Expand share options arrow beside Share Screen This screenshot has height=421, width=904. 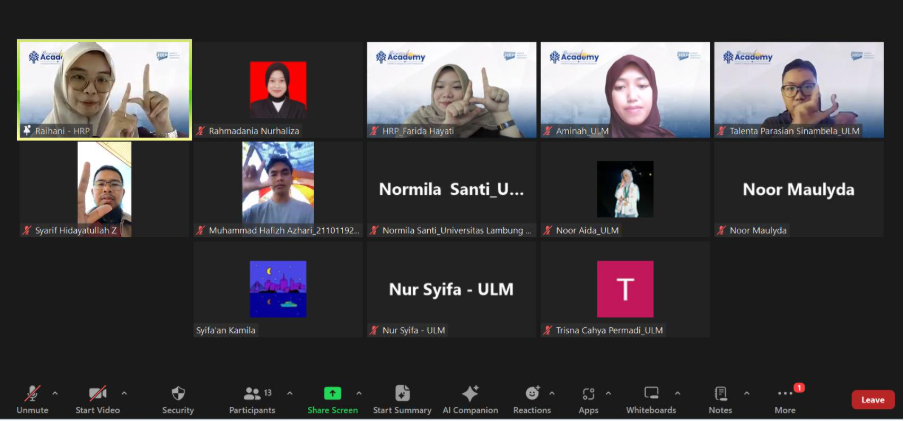point(359,393)
